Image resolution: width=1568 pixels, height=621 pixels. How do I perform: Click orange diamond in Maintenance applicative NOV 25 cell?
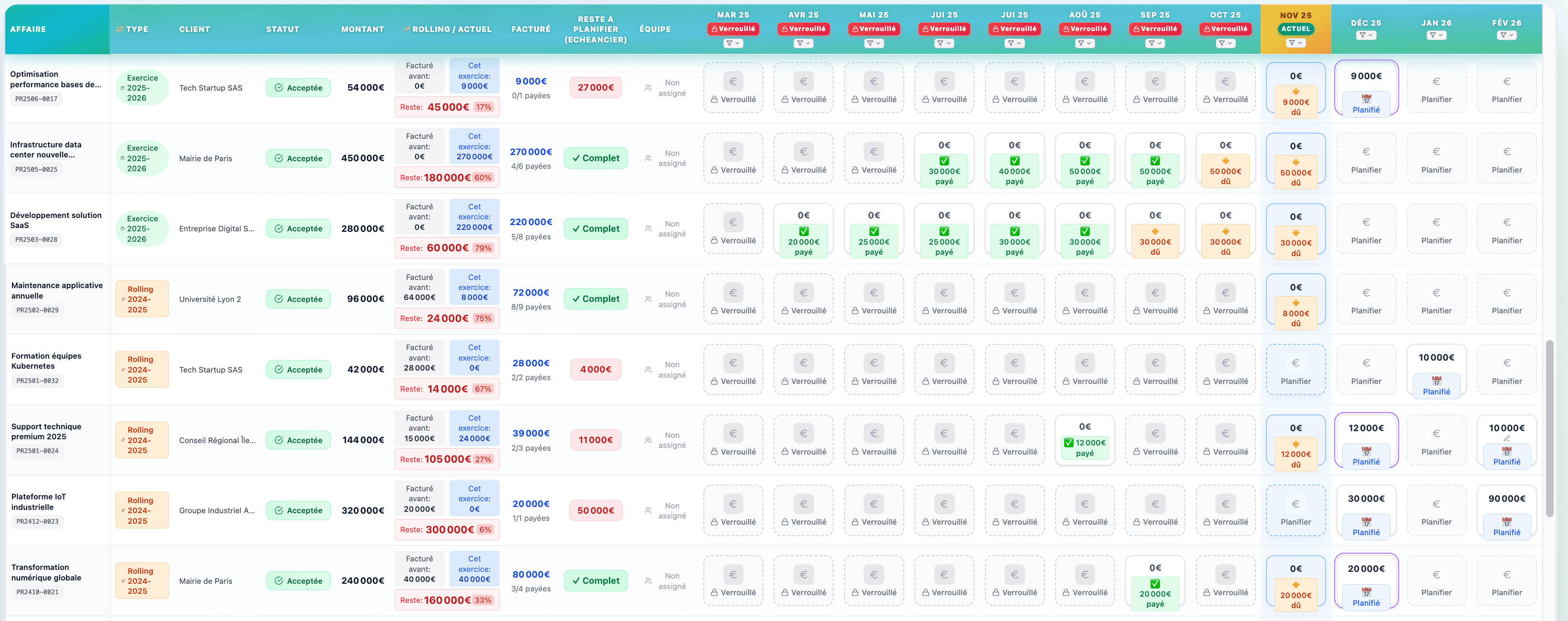[1296, 303]
